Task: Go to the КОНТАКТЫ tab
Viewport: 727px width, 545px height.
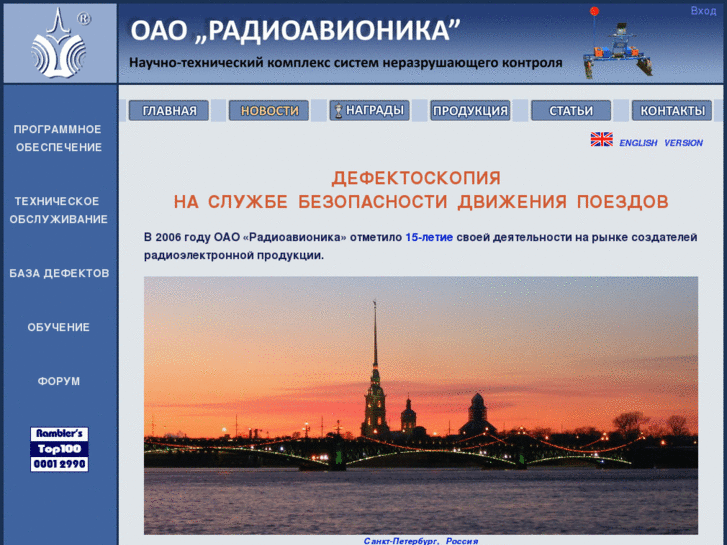Action: (x=672, y=110)
